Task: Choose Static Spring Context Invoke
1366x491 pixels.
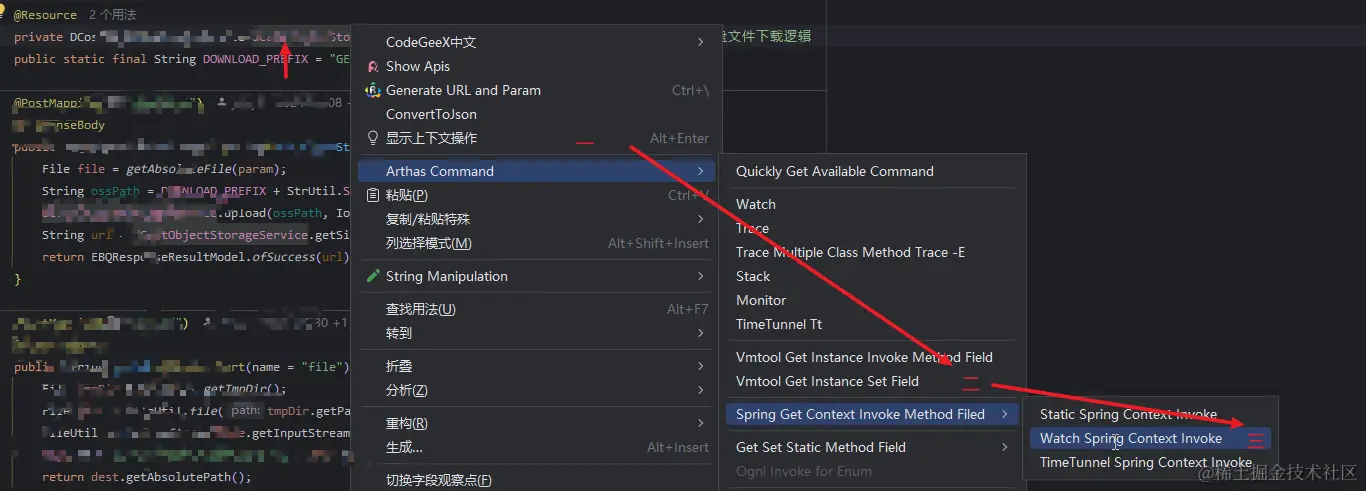Action: [1128, 414]
